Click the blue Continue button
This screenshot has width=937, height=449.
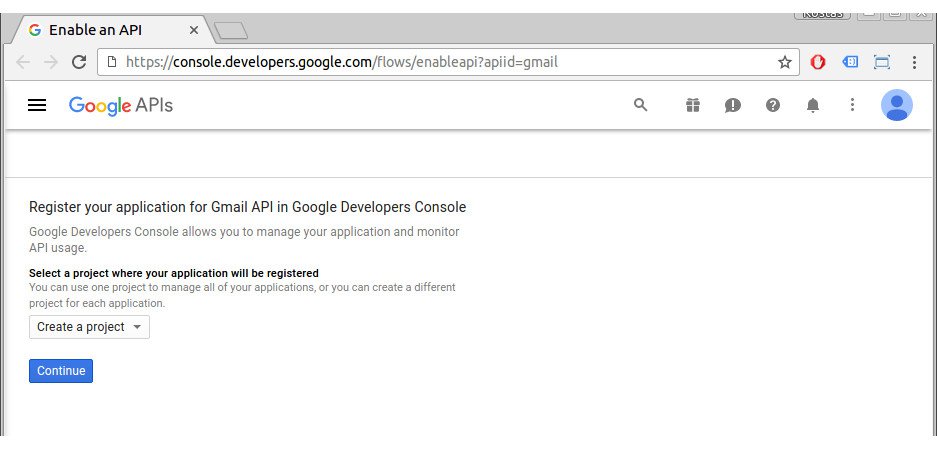pos(61,371)
